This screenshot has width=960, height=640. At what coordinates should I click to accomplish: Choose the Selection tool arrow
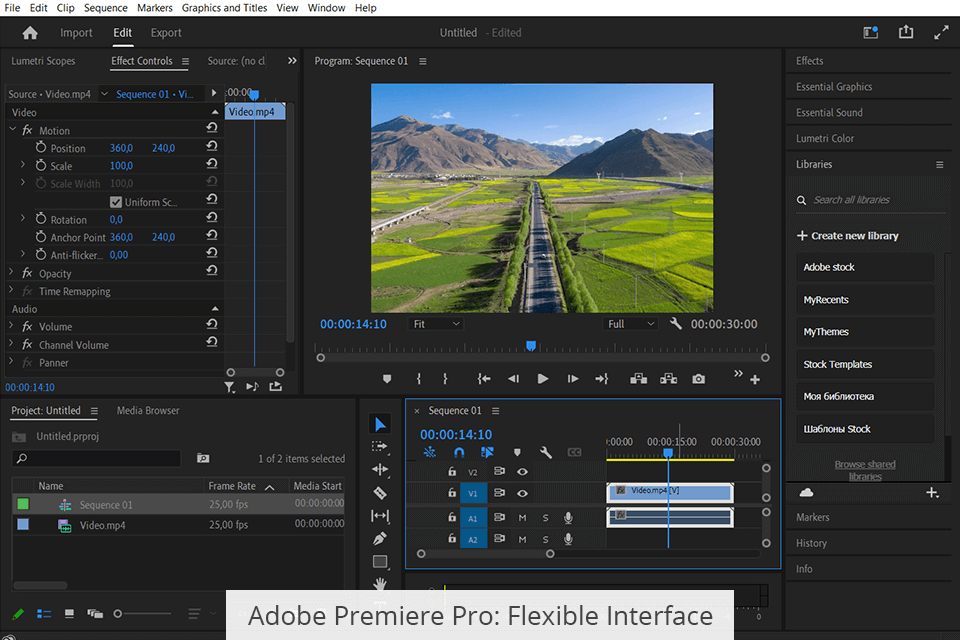[x=380, y=424]
